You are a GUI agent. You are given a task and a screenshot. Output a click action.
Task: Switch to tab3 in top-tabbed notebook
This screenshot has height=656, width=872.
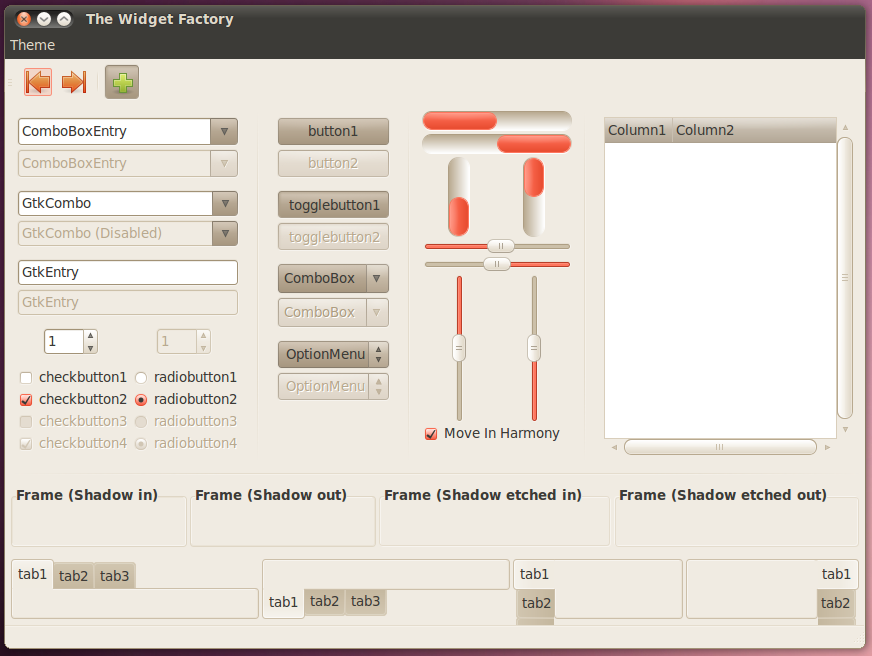(115, 575)
